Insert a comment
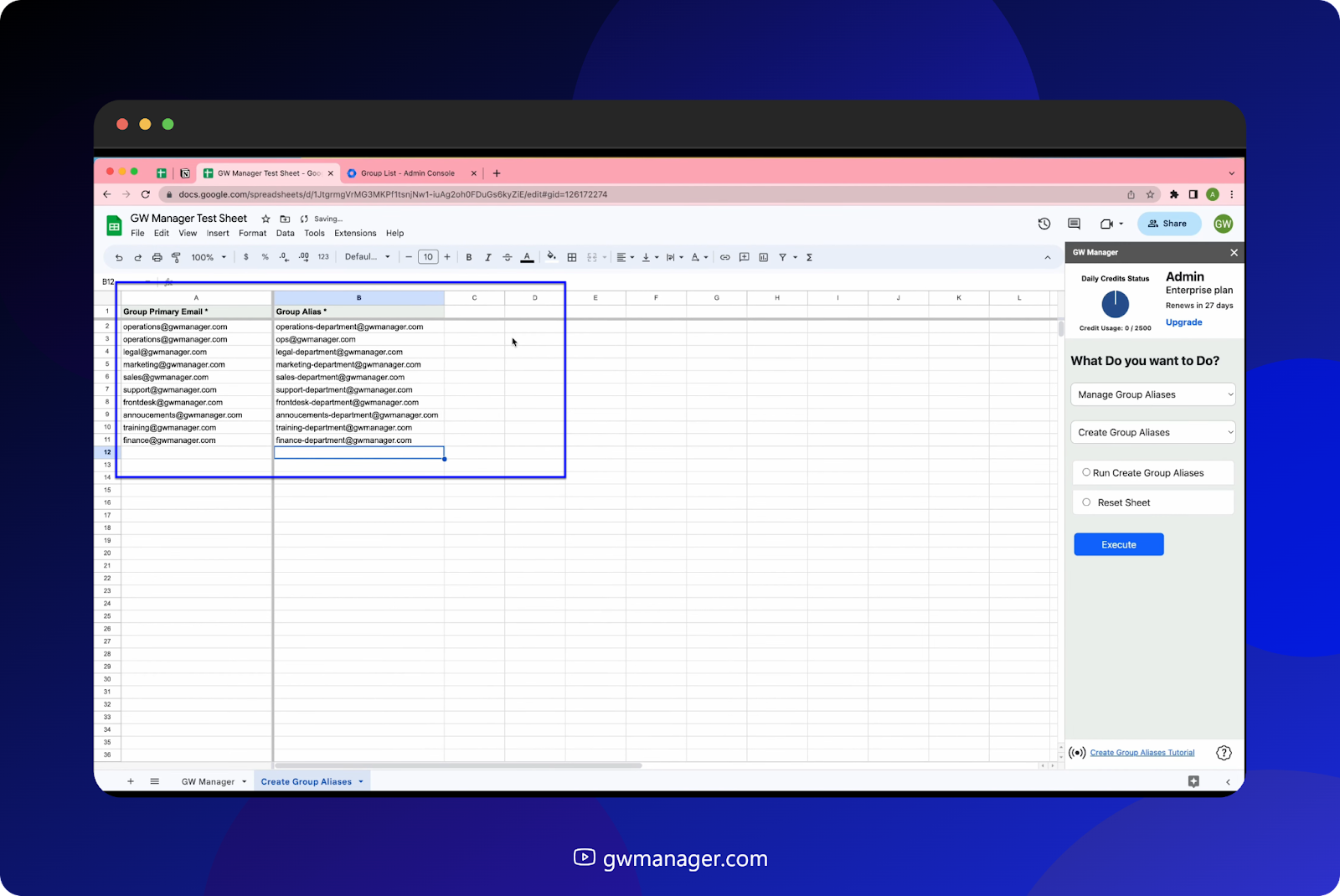Image resolution: width=1340 pixels, height=896 pixels. tap(745, 257)
